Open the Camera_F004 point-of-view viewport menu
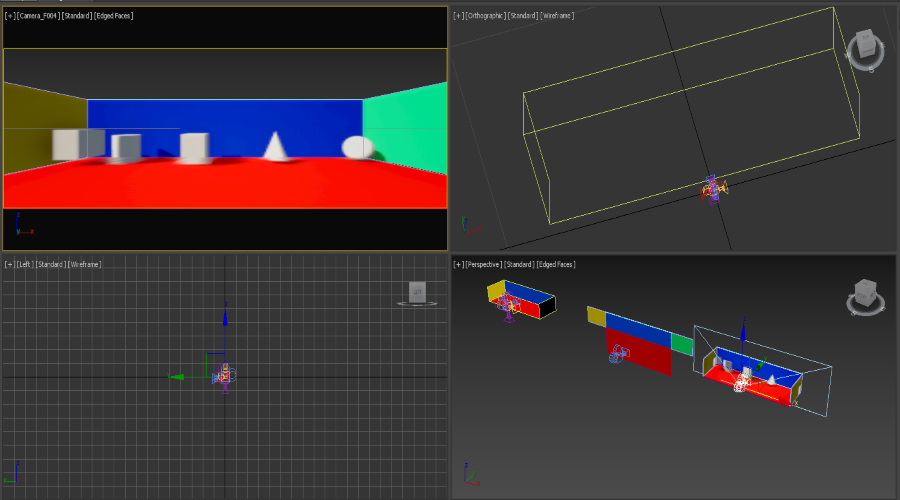The width and height of the screenshot is (900, 500). click(38, 16)
